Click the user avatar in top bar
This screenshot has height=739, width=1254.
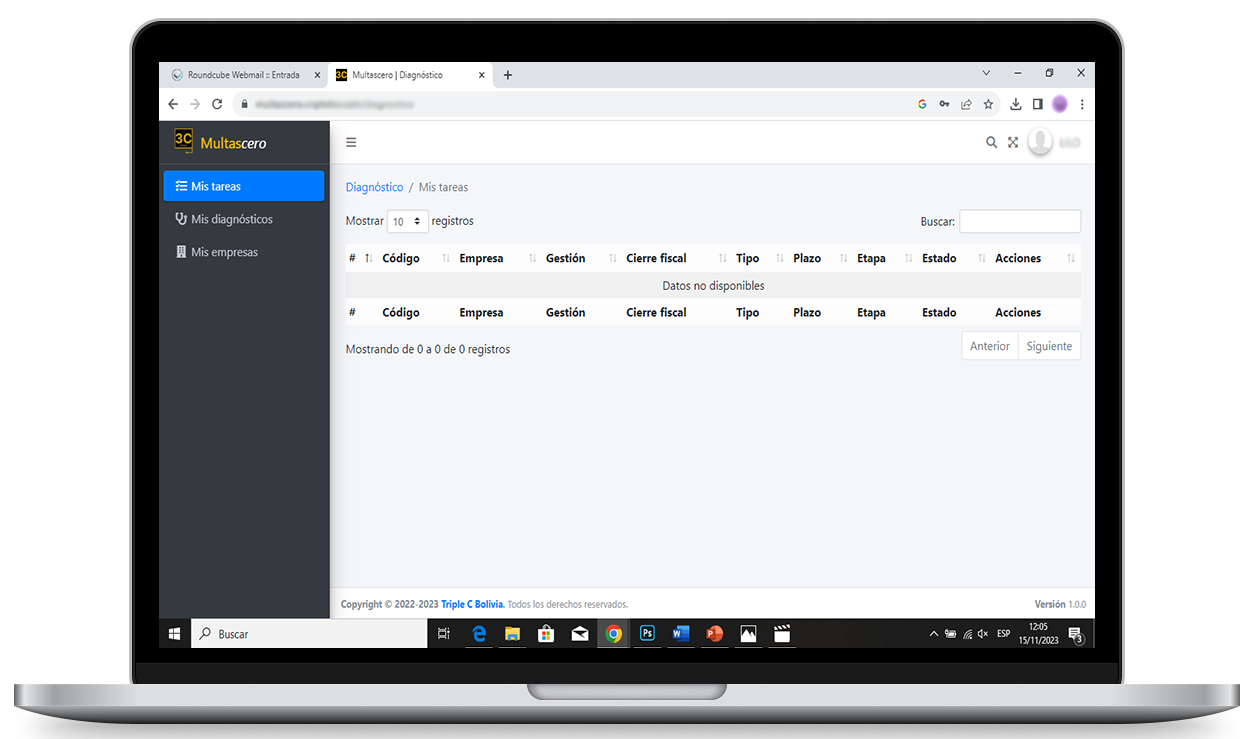pyautogui.click(x=1041, y=143)
